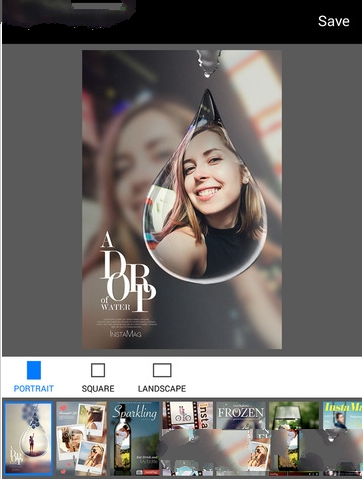Choose the film strip Insta template
363x479 pixels.
[187, 415]
